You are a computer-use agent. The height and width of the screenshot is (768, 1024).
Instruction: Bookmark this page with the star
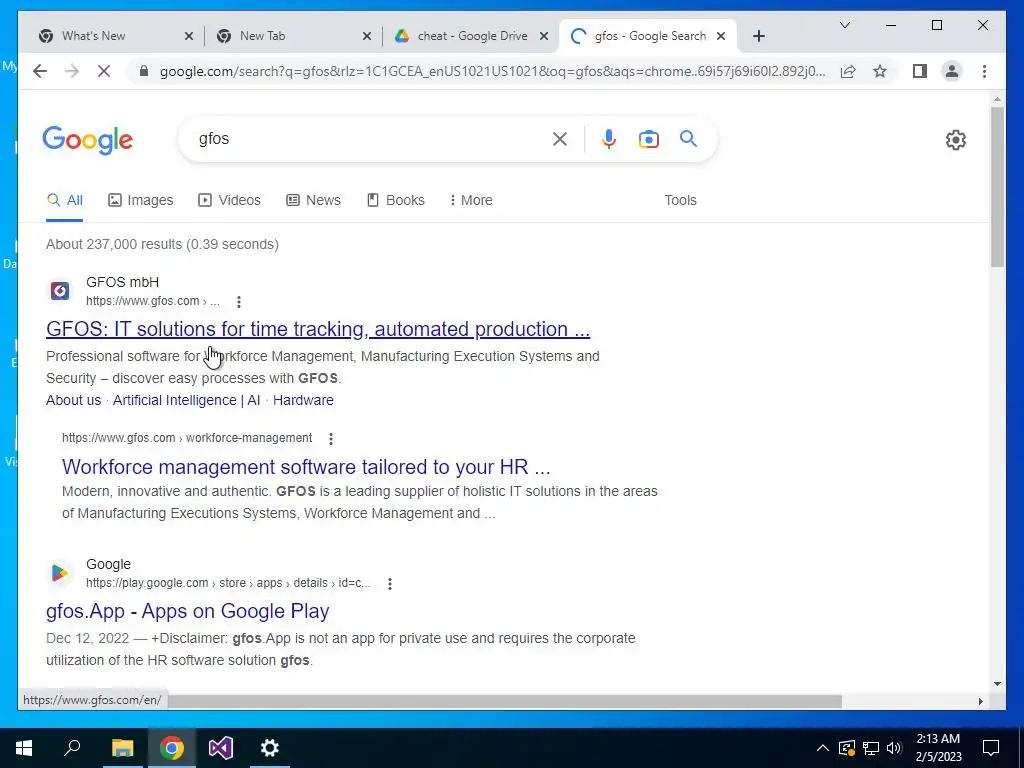(x=880, y=71)
